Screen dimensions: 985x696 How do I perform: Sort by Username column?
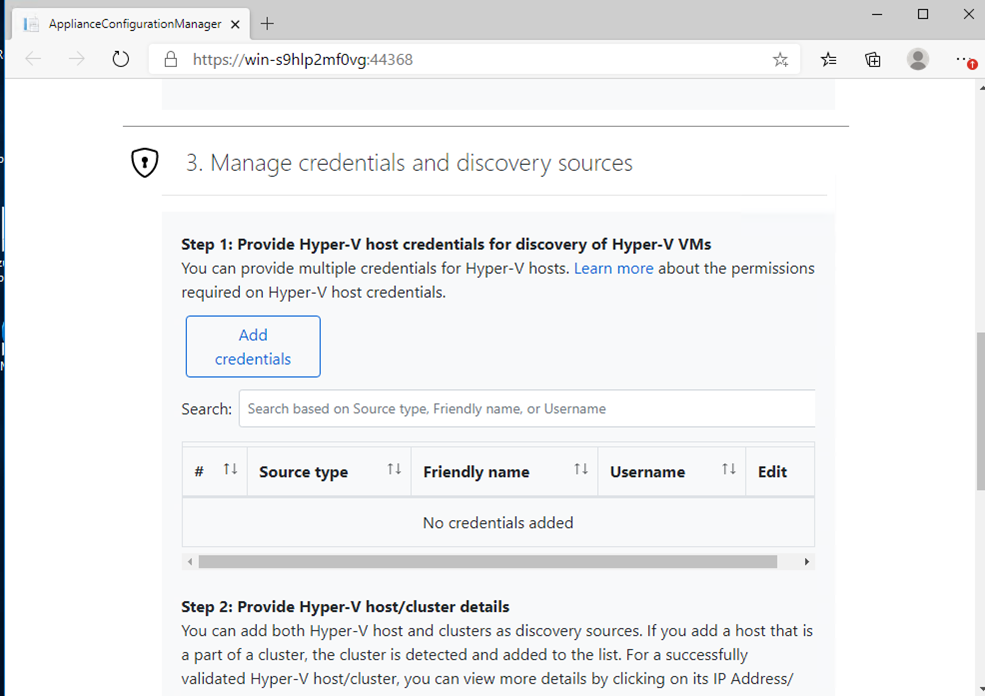pyautogui.click(x=729, y=470)
